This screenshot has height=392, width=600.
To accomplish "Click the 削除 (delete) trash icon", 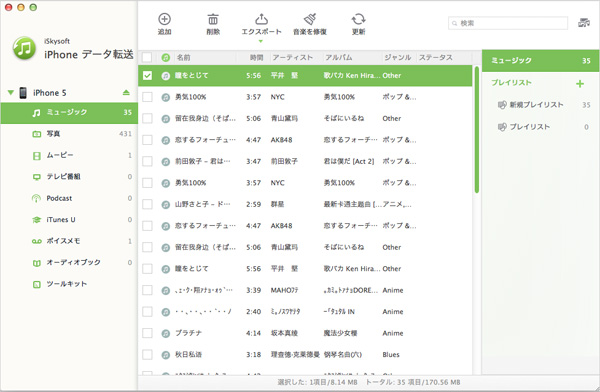I will (213, 19).
